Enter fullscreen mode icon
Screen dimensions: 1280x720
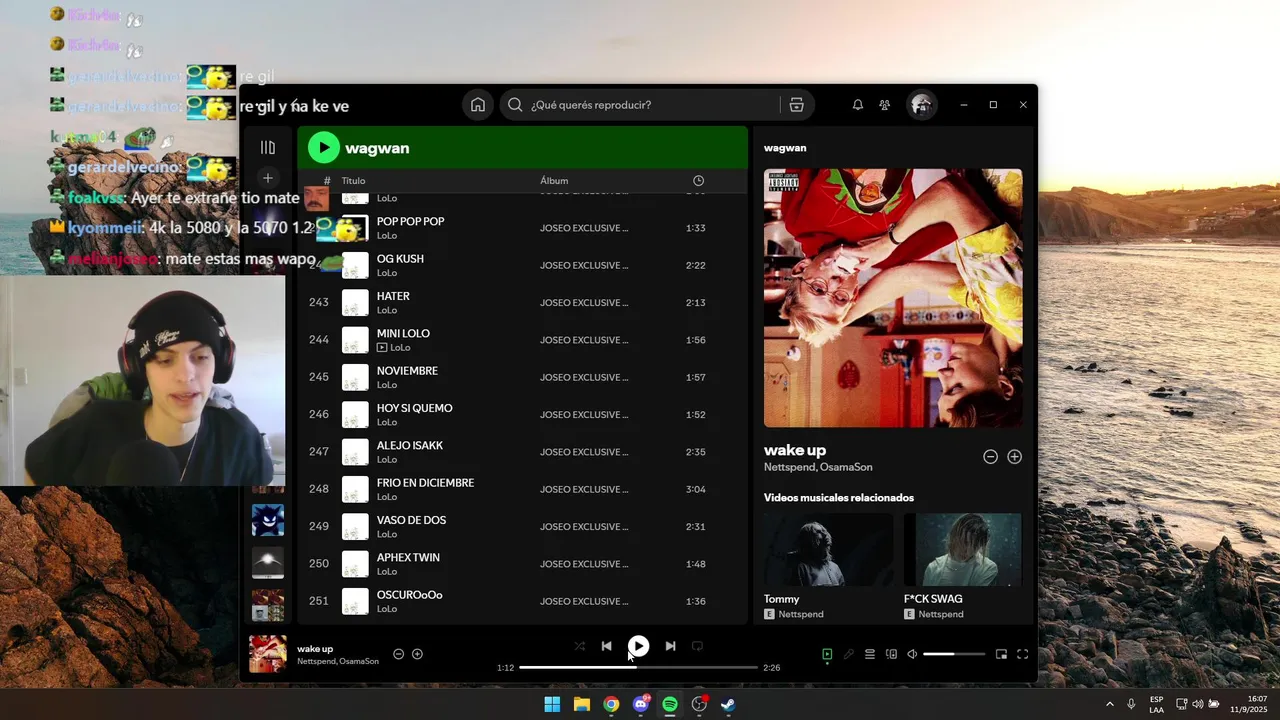point(1022,654)
